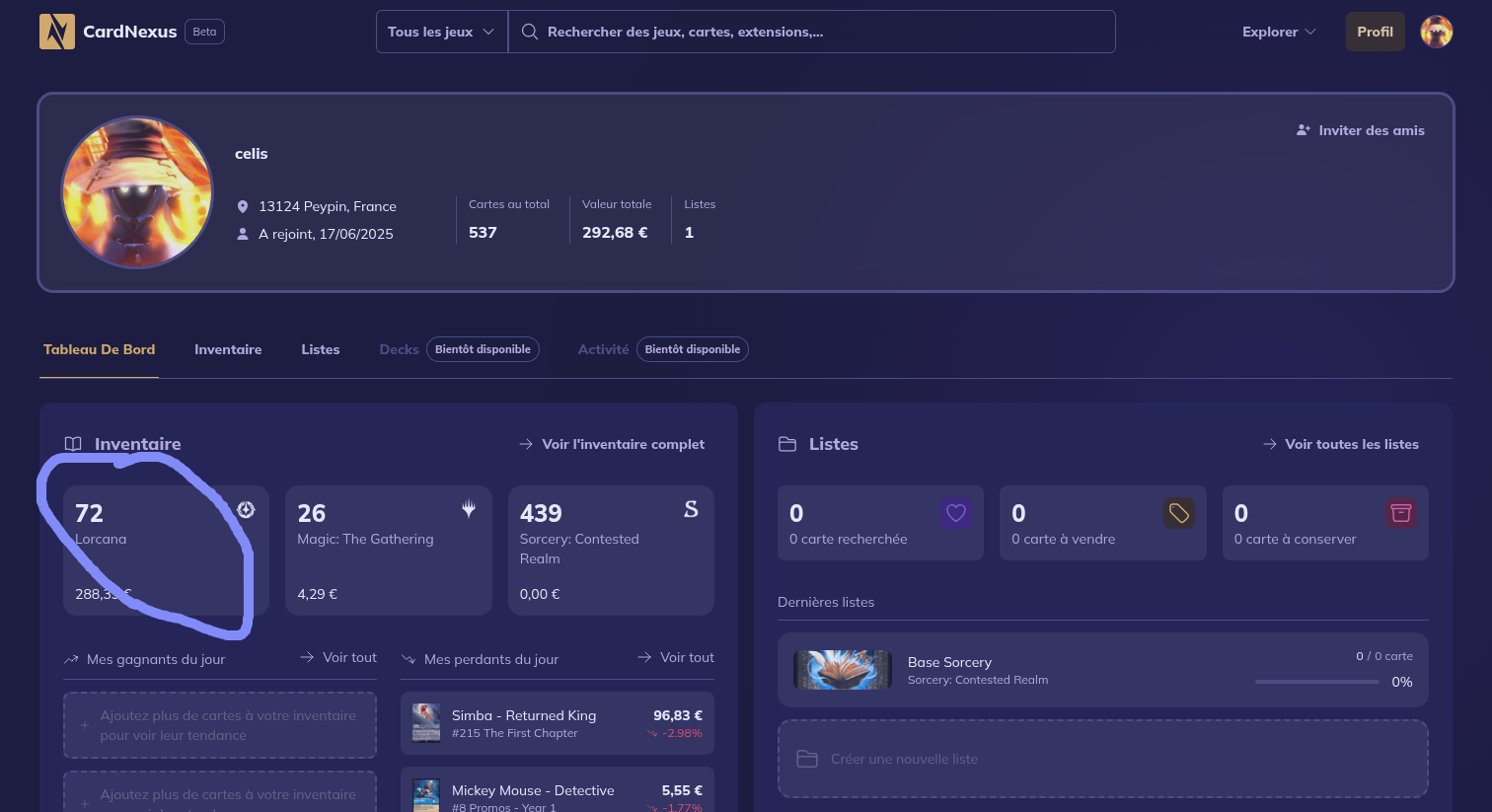
Task: Click the Magic: The Gathering icon
Action: [x=469, y=509]
